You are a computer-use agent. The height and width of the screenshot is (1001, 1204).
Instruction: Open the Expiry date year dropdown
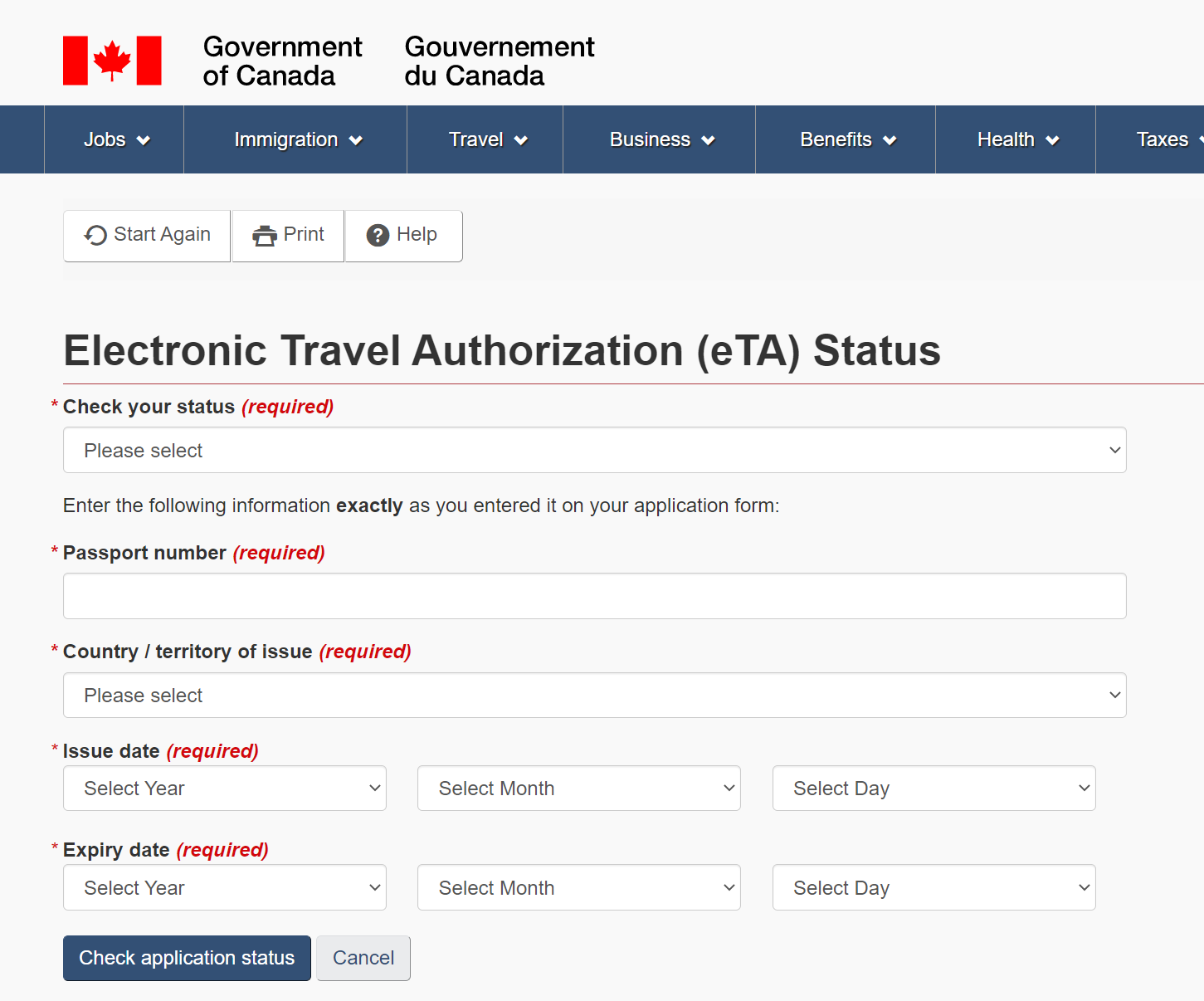pyautogui.click(x=225, y=888)
